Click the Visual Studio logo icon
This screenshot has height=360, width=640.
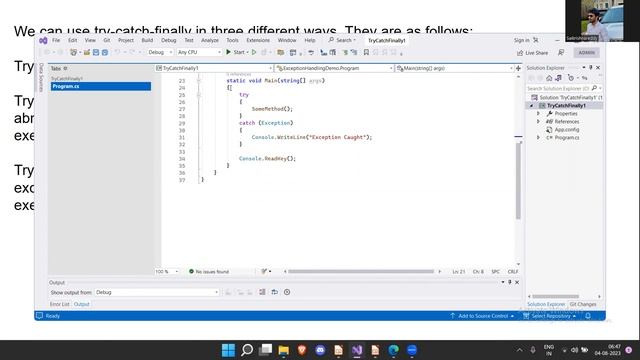[43, 40]
